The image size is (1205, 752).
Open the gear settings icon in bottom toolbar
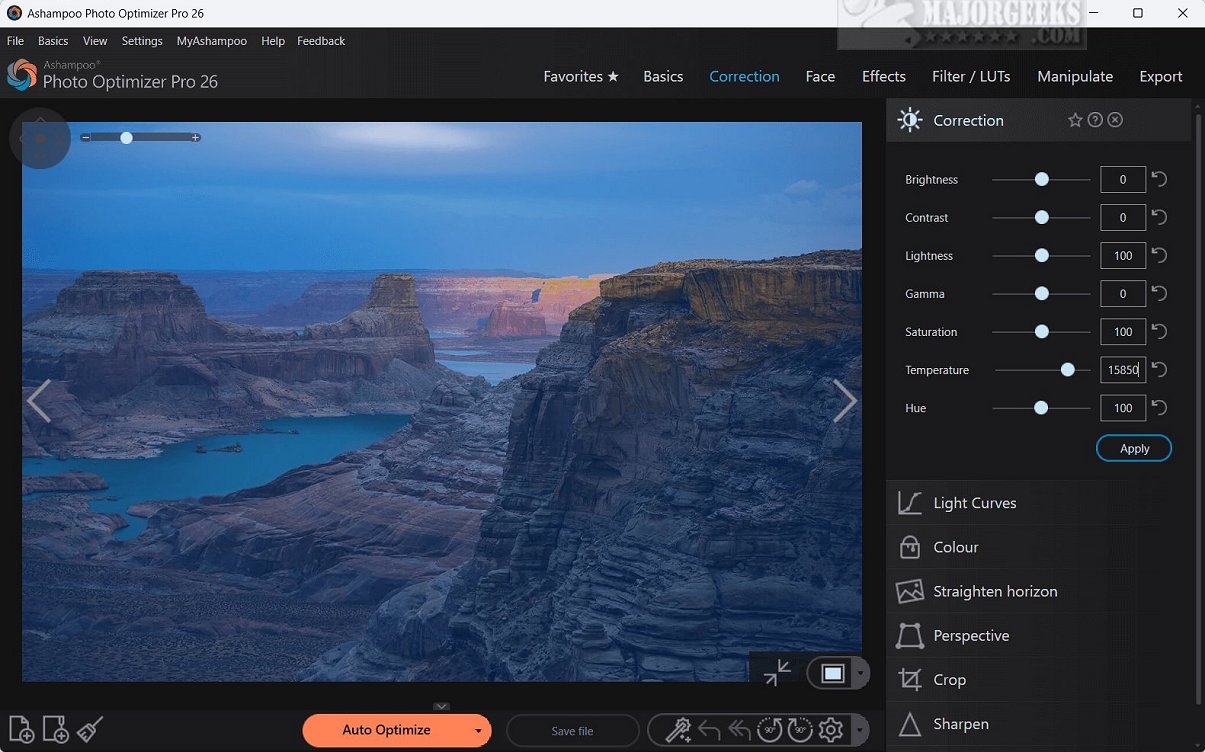[831, 731]
